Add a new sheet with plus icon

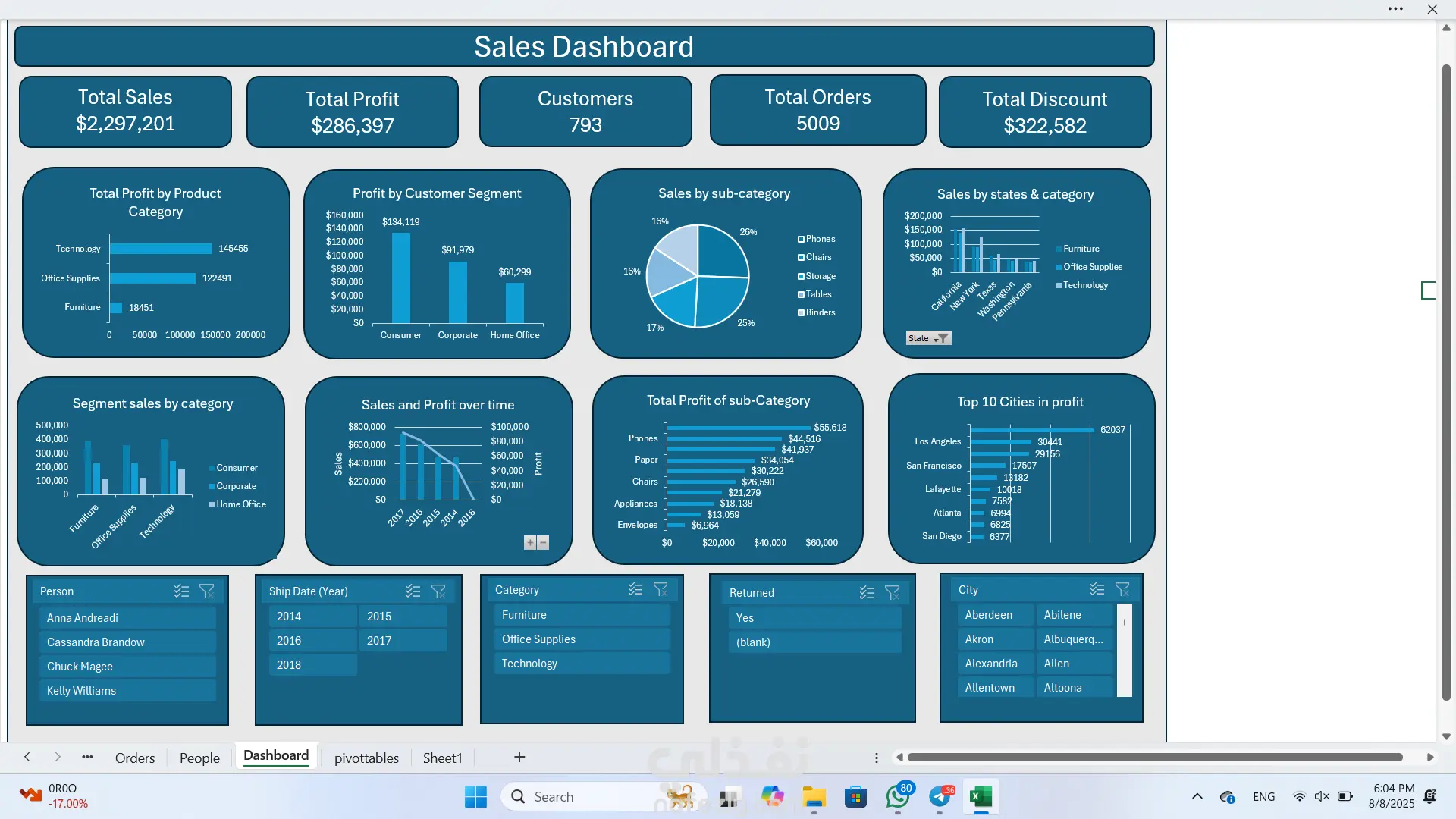pos(519,757)
